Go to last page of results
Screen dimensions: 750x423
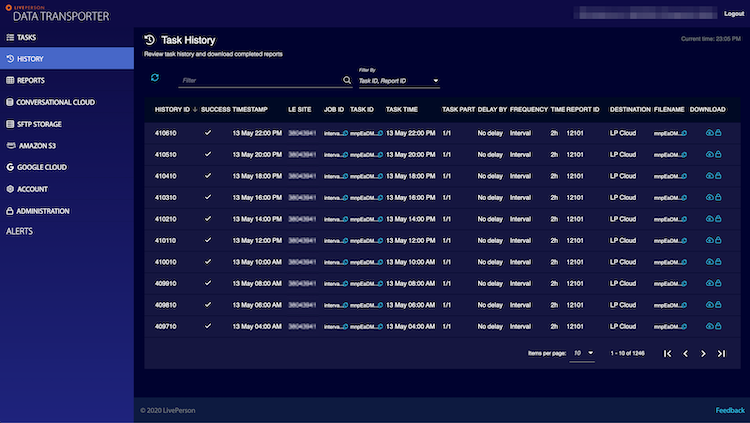click(x=721, y=353)
